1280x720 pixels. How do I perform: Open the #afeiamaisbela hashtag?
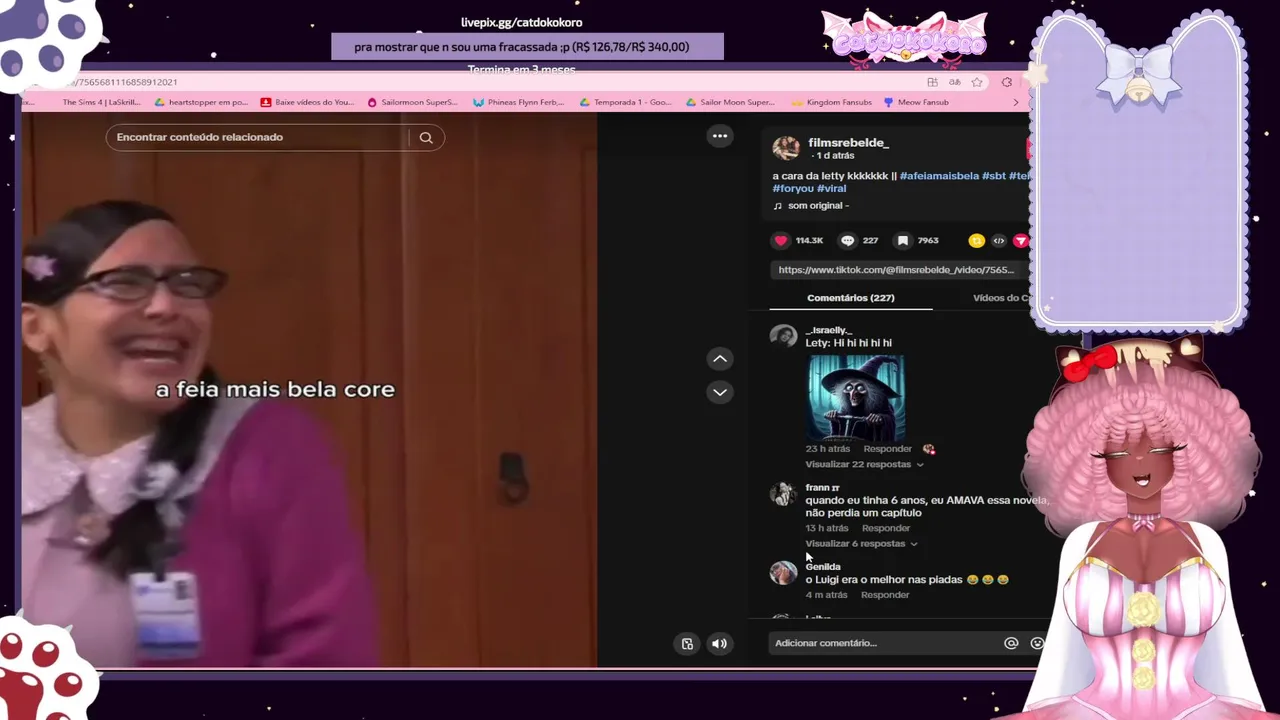click(x=939, y=176)
